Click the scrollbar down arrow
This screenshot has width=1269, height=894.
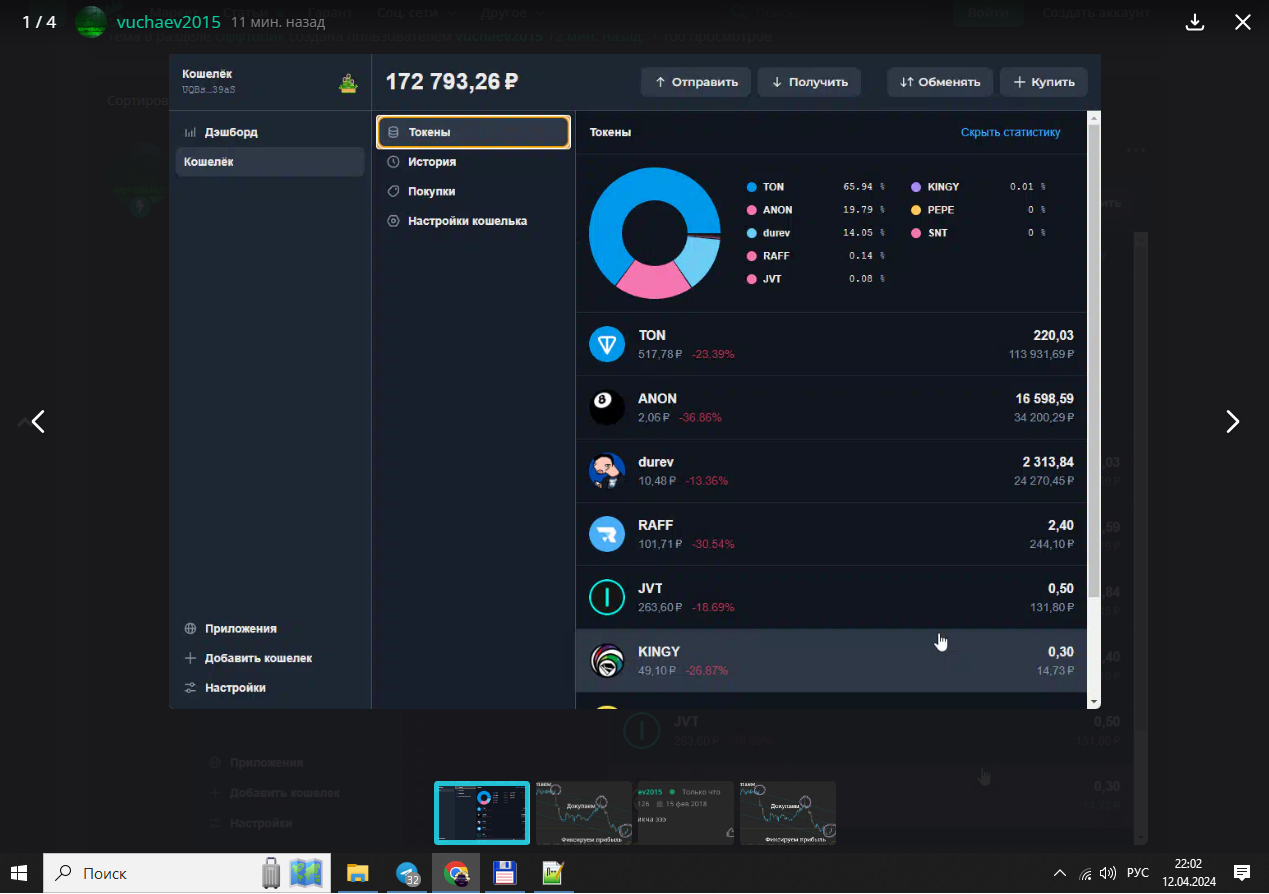(1094, 702)
